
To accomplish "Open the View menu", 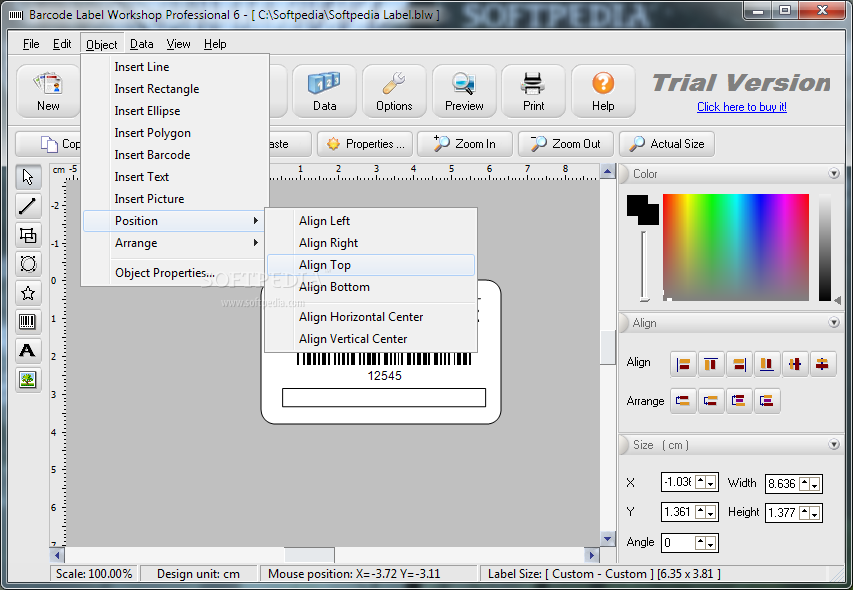I will click(x=178, y=44).
